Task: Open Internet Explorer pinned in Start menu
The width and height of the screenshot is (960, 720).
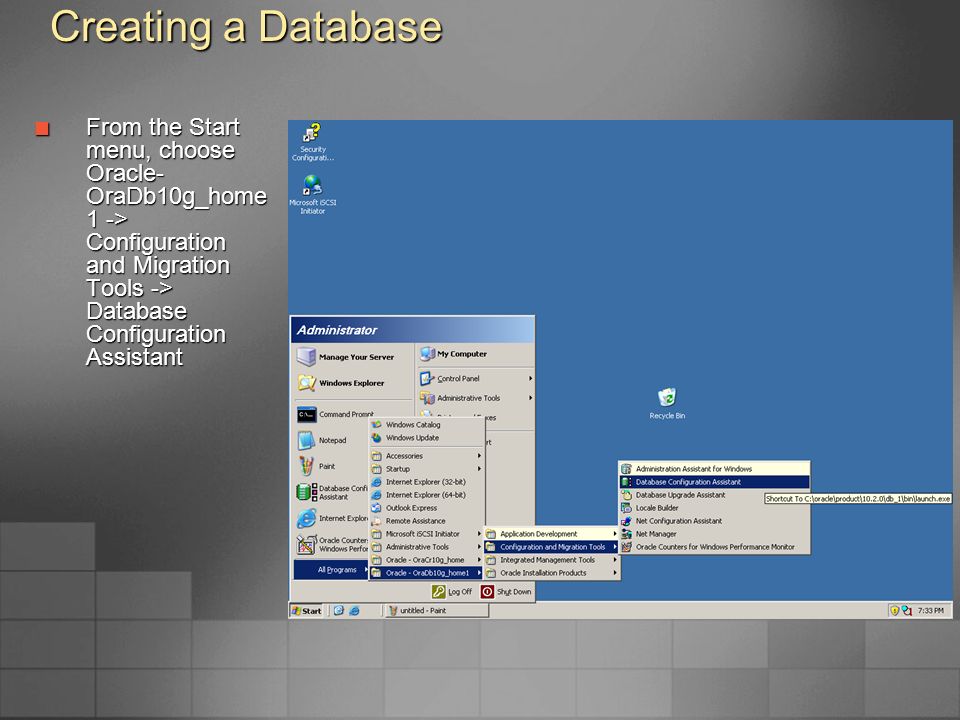Action: [x=331, y=519]
